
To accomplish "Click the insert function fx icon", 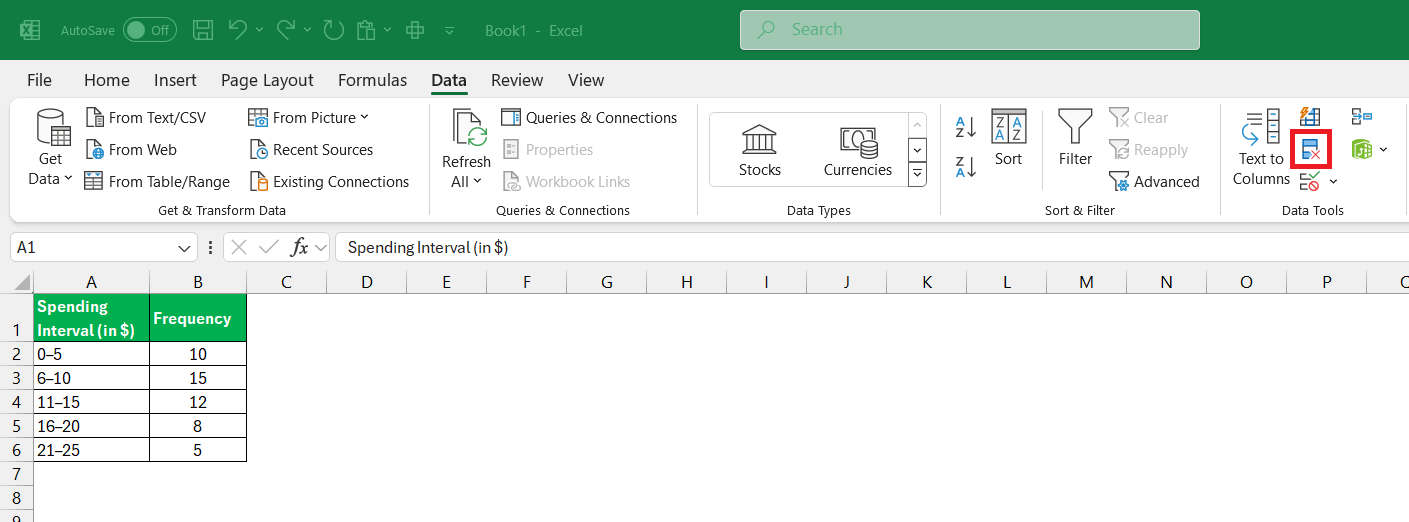I will click(x=299, y=247).
